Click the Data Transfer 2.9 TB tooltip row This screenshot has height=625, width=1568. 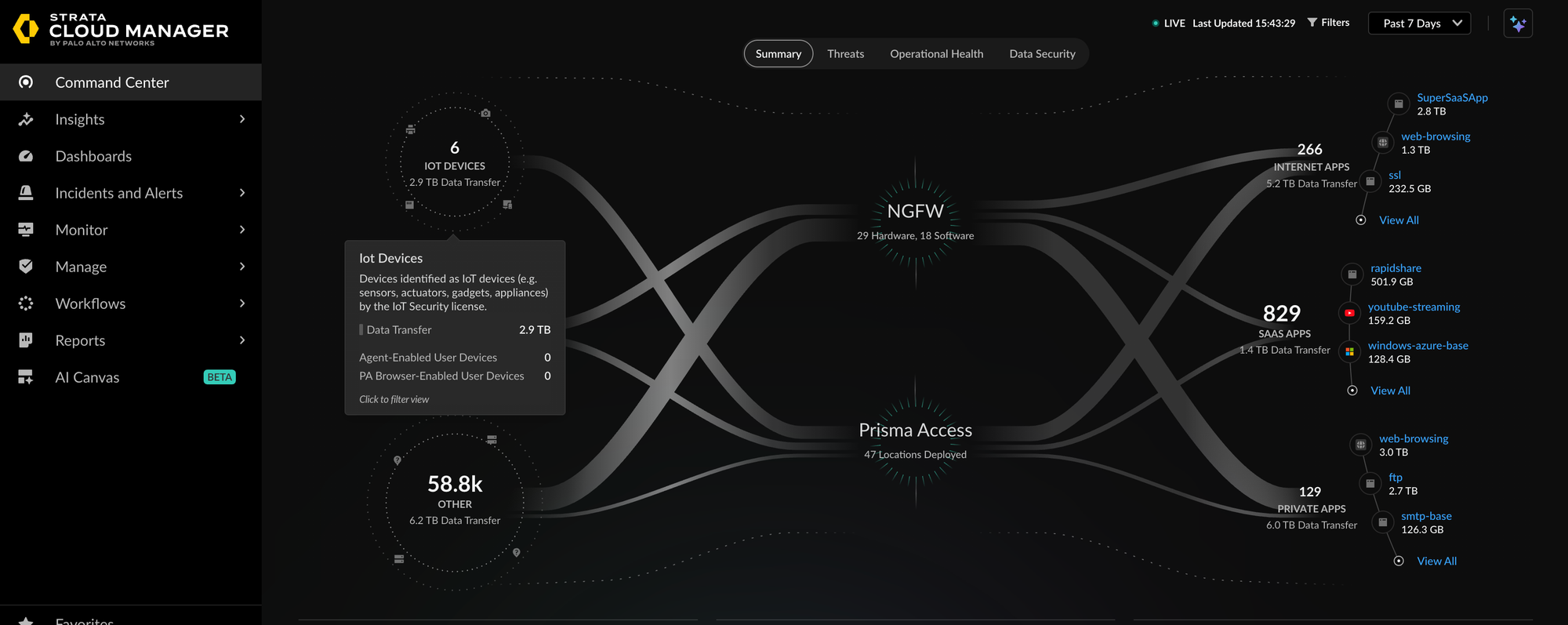coord(455,330)
